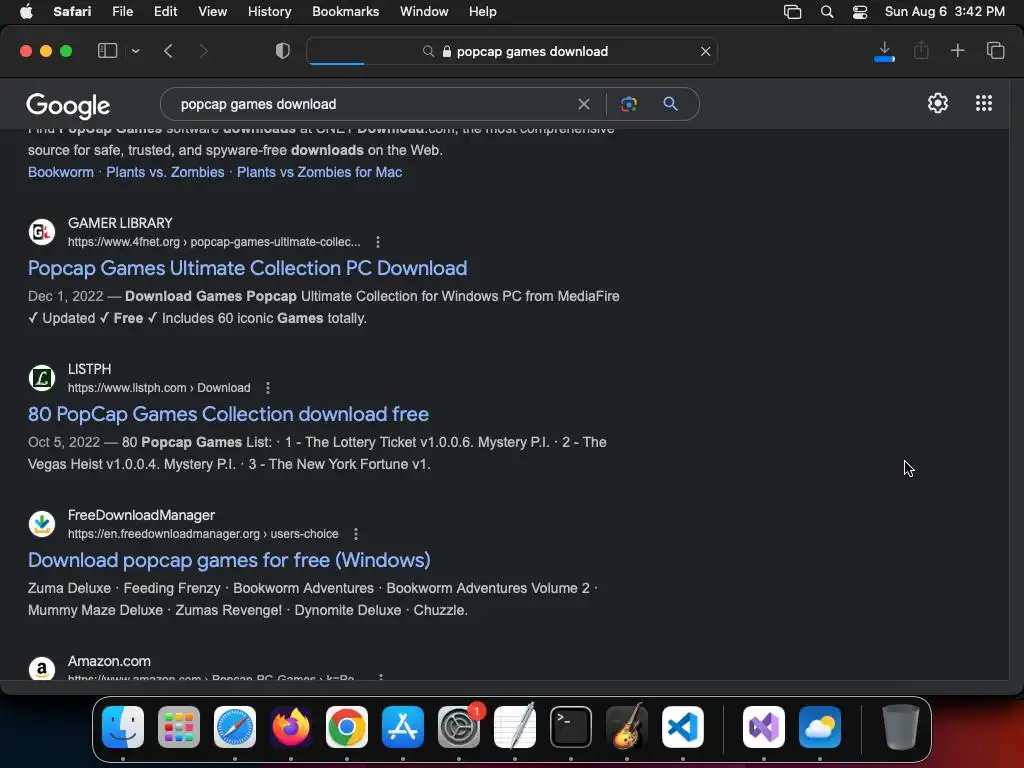Show the date and time panel

(944, 12)
